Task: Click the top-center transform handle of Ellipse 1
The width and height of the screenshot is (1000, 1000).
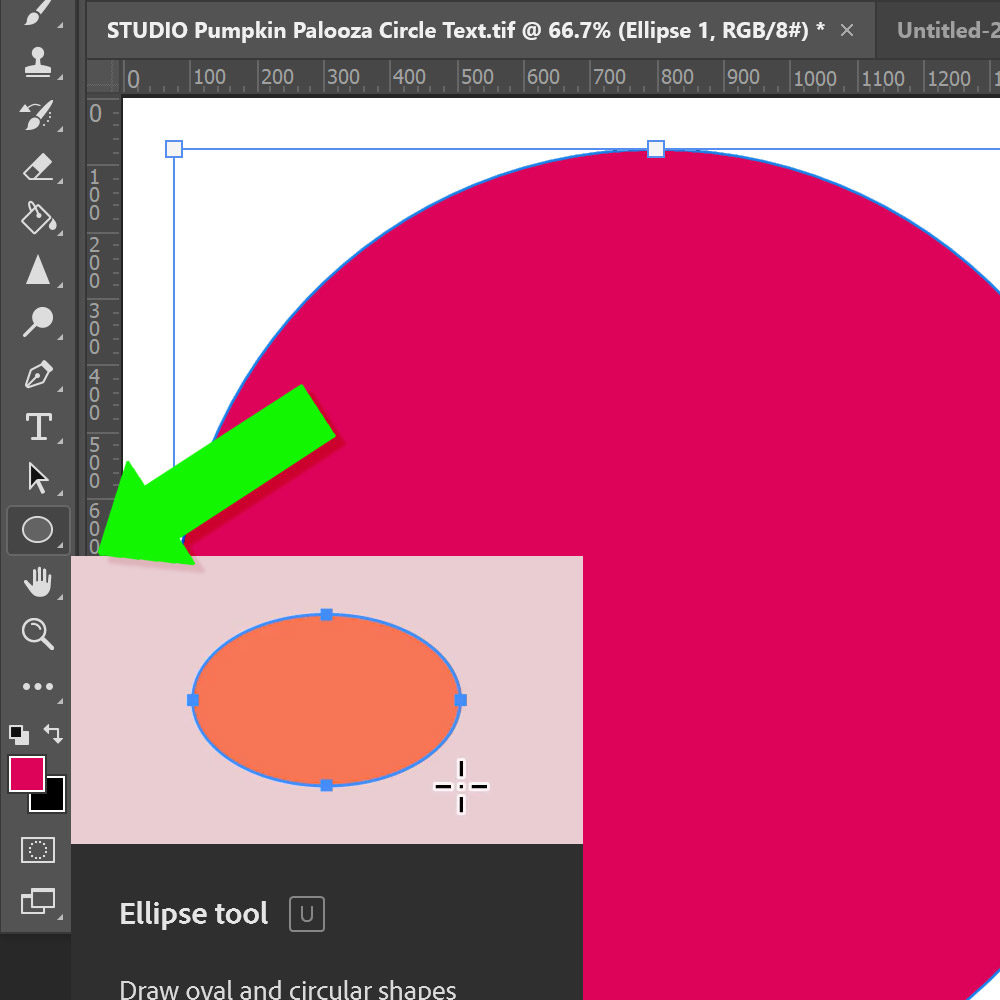Action: pyautogui.click(x=656, y=149)
